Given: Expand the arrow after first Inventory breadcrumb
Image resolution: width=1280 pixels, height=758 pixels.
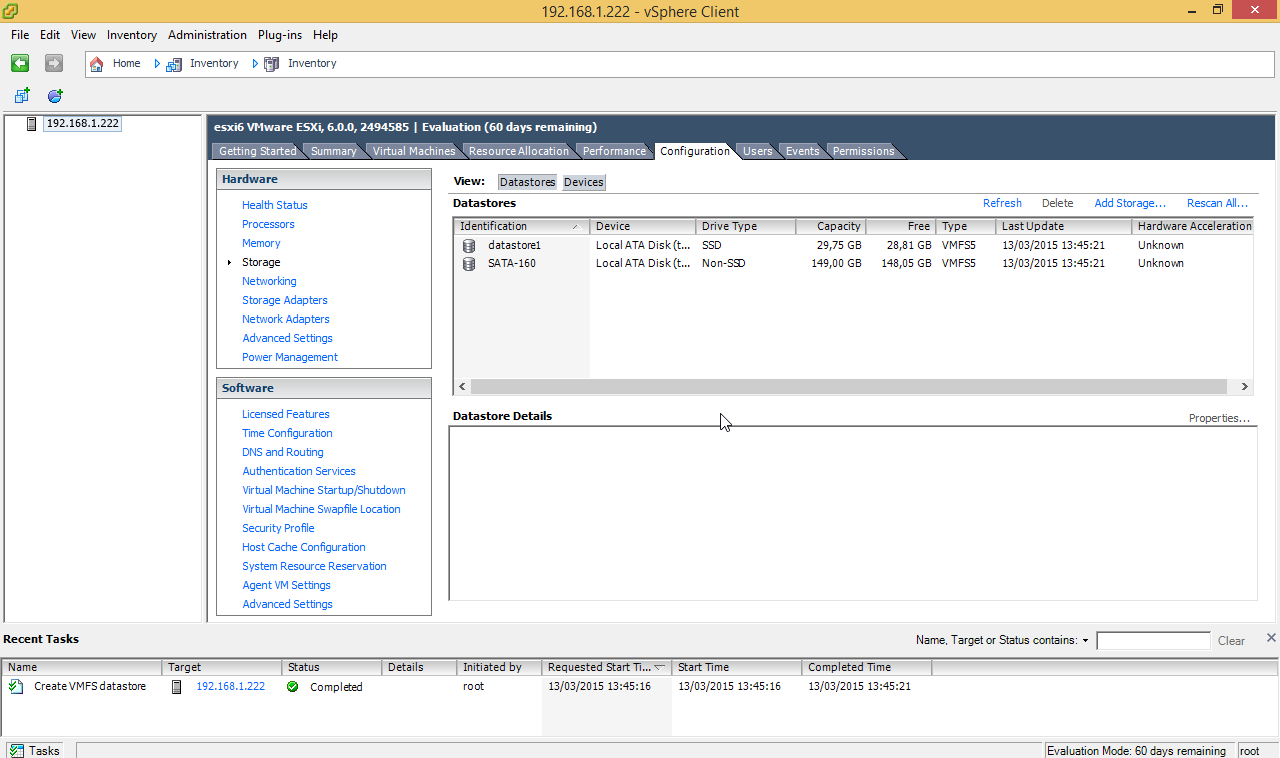Looking at the screenshot, I should [x=255, y=64].
